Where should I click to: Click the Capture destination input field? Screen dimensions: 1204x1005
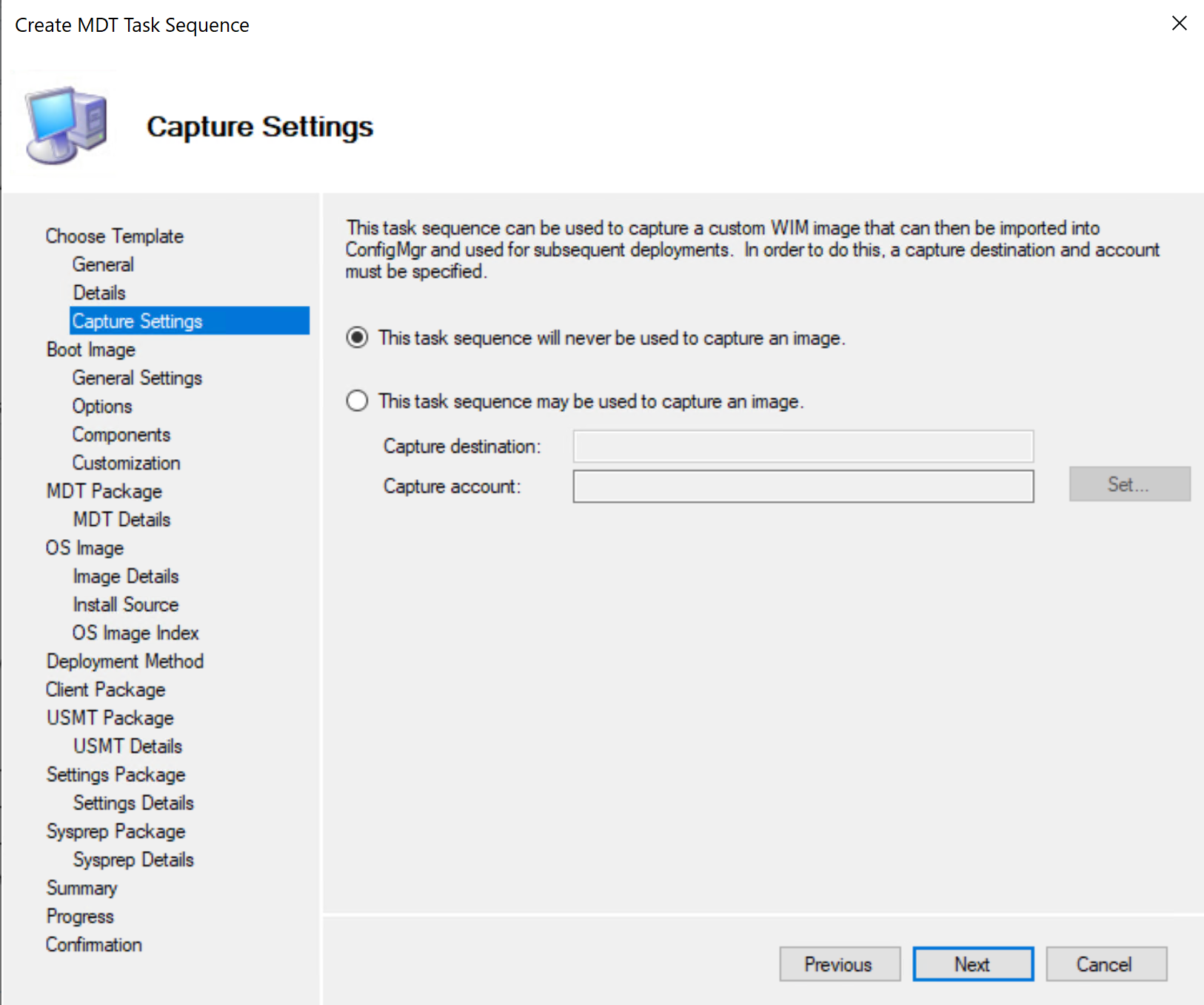802,446
